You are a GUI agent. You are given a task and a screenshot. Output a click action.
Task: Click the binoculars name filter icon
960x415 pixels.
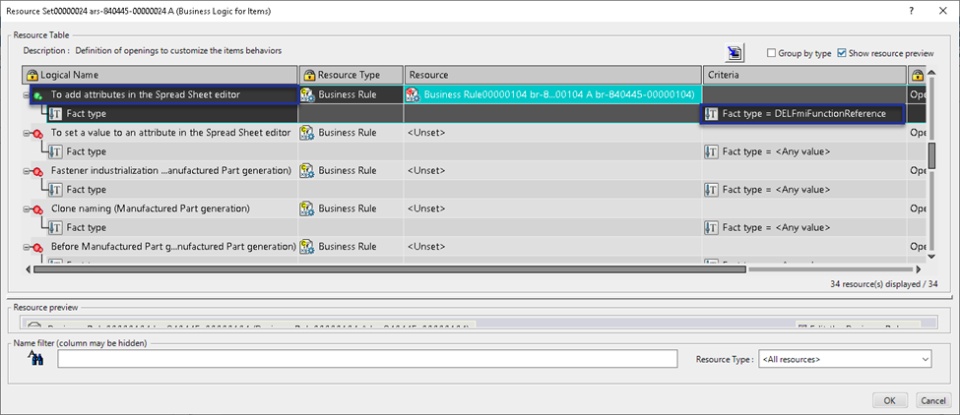click(36, 359)
